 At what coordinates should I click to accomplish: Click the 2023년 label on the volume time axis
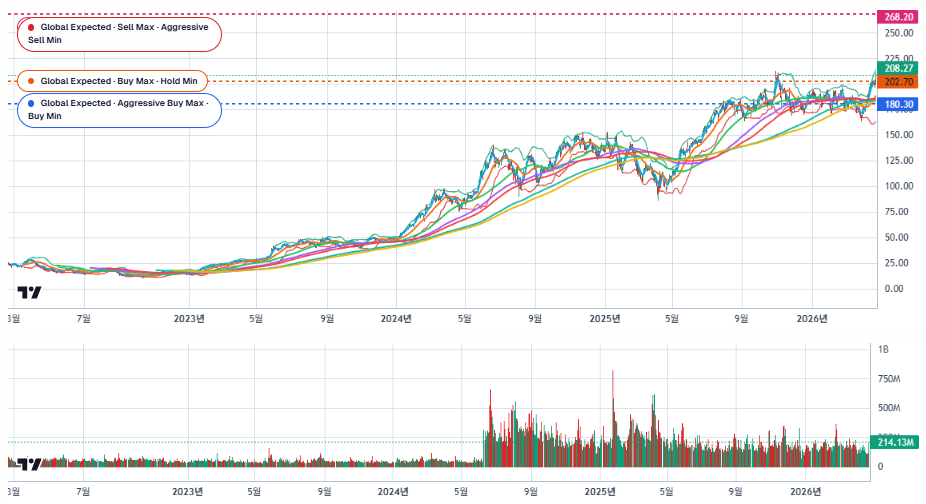[x=188, y=491]
